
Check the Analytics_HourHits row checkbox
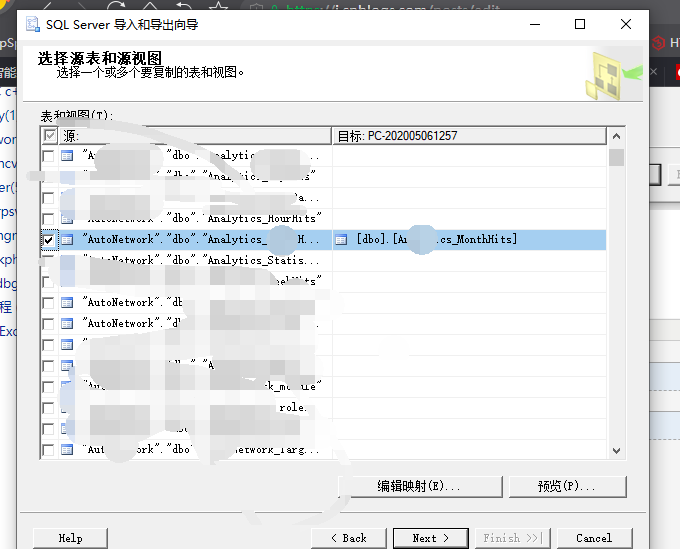[x=49, y=219]
